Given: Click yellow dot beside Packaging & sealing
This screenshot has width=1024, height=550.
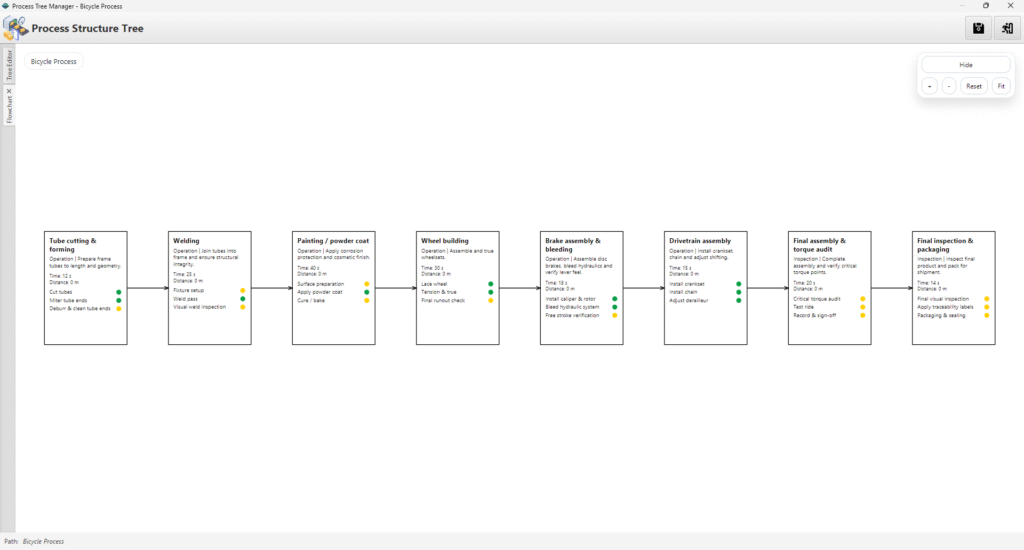Looking at the screenshot, I should coord(986,315).
